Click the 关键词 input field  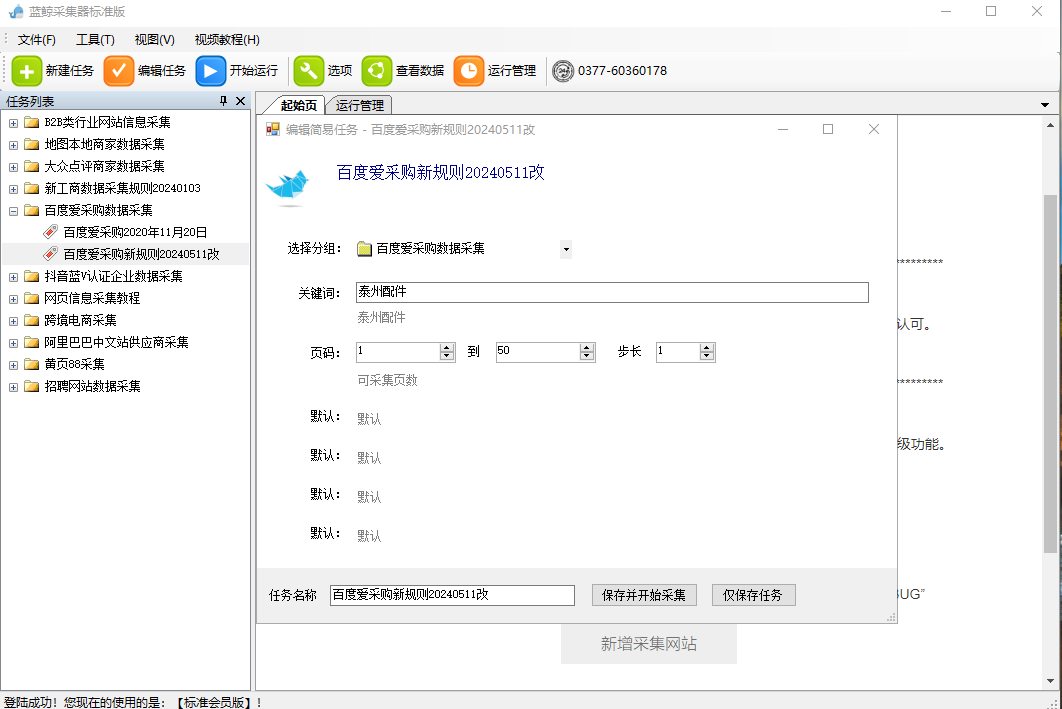pos(612,292)
